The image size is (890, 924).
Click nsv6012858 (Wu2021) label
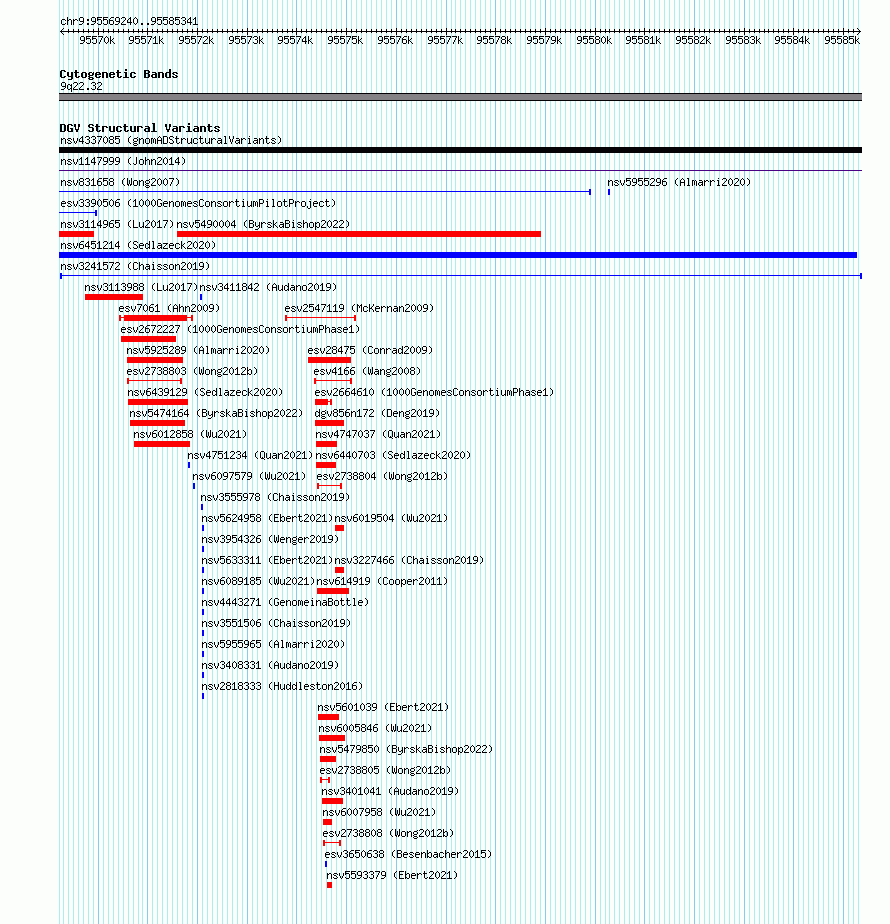(190, 434)
